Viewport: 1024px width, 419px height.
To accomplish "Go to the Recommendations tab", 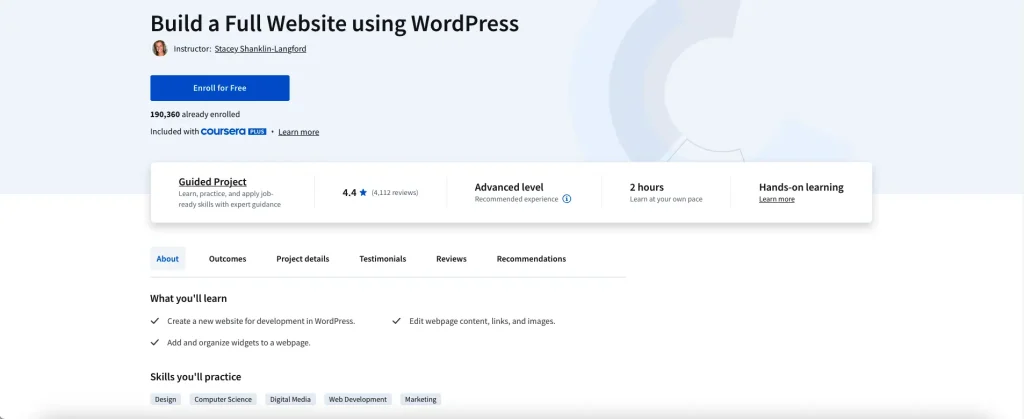I will pos(531,258).
